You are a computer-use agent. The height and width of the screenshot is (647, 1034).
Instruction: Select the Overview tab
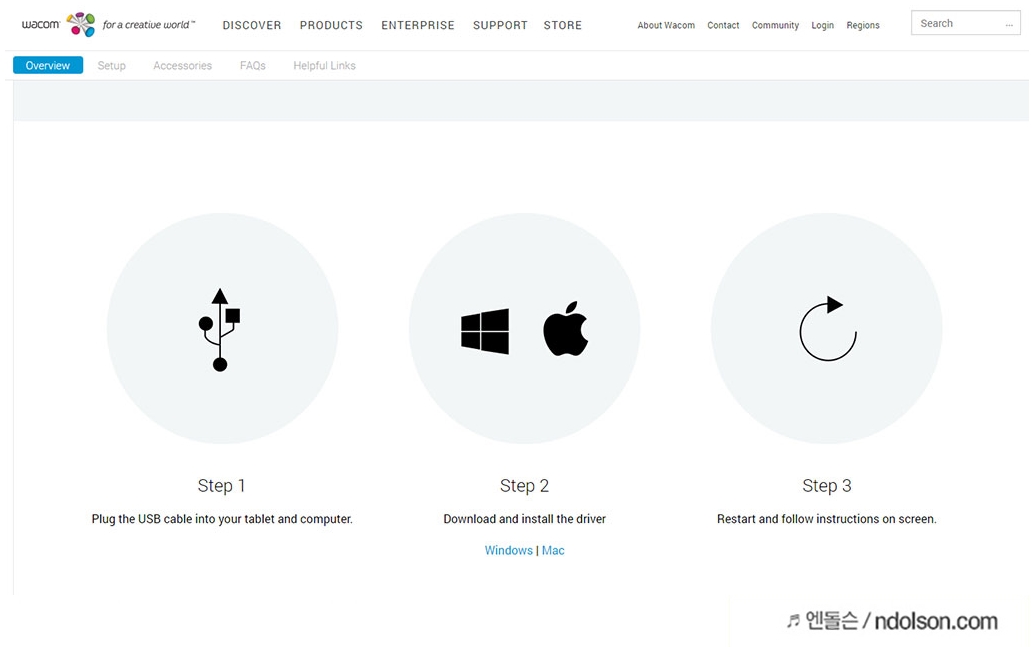pyautogui.click(x=47, y=65)
